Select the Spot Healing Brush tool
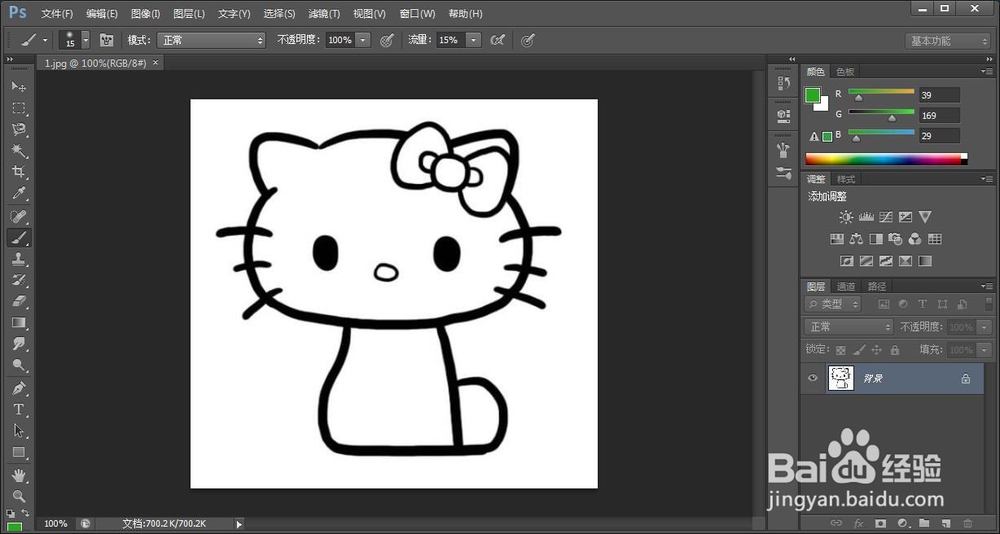The height and width of the screenshot is (534, 1000). point(18,216)
